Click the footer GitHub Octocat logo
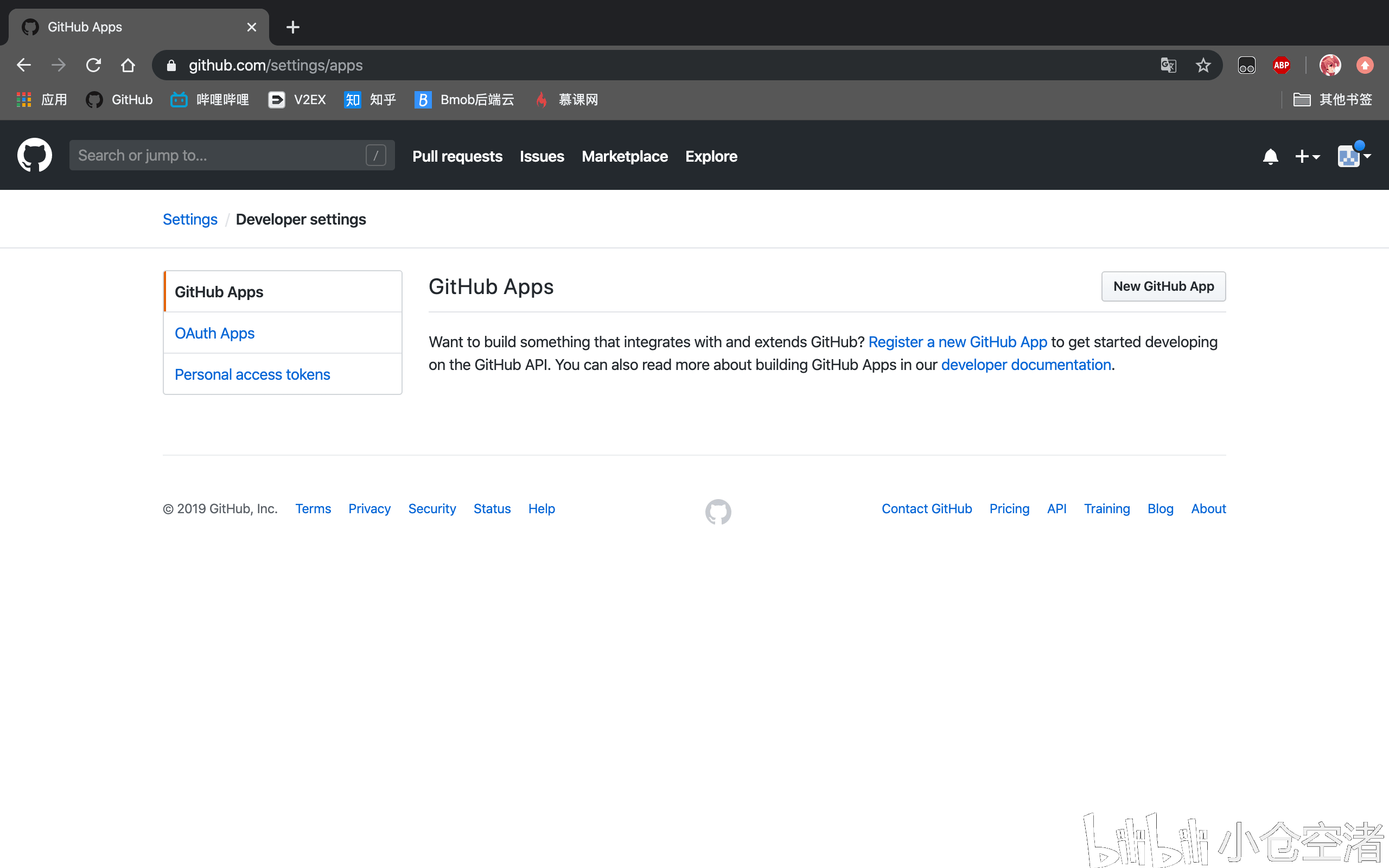The height and width of the screenshot is (868, 1389). [x=718, y=512]
